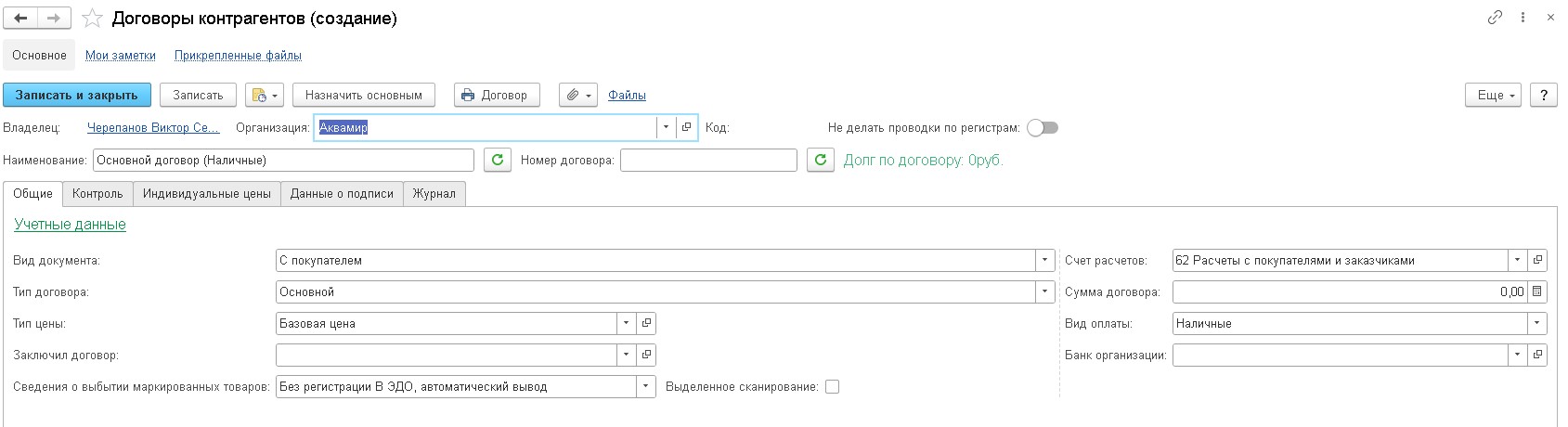Screen dimensions: 1568x427
Task: Open 'Прикрепленные файлы' link
Action: [238, 56]
